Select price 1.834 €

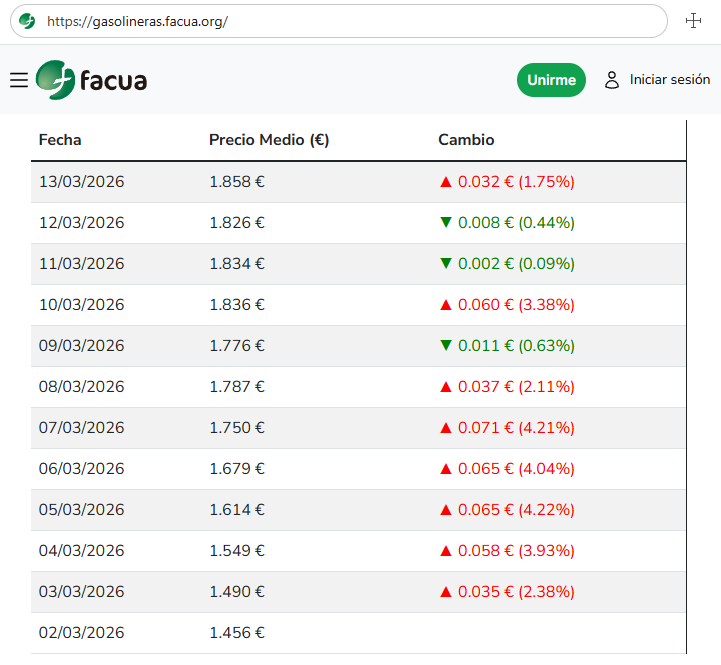pyautogui.click(x=237, y=264)
